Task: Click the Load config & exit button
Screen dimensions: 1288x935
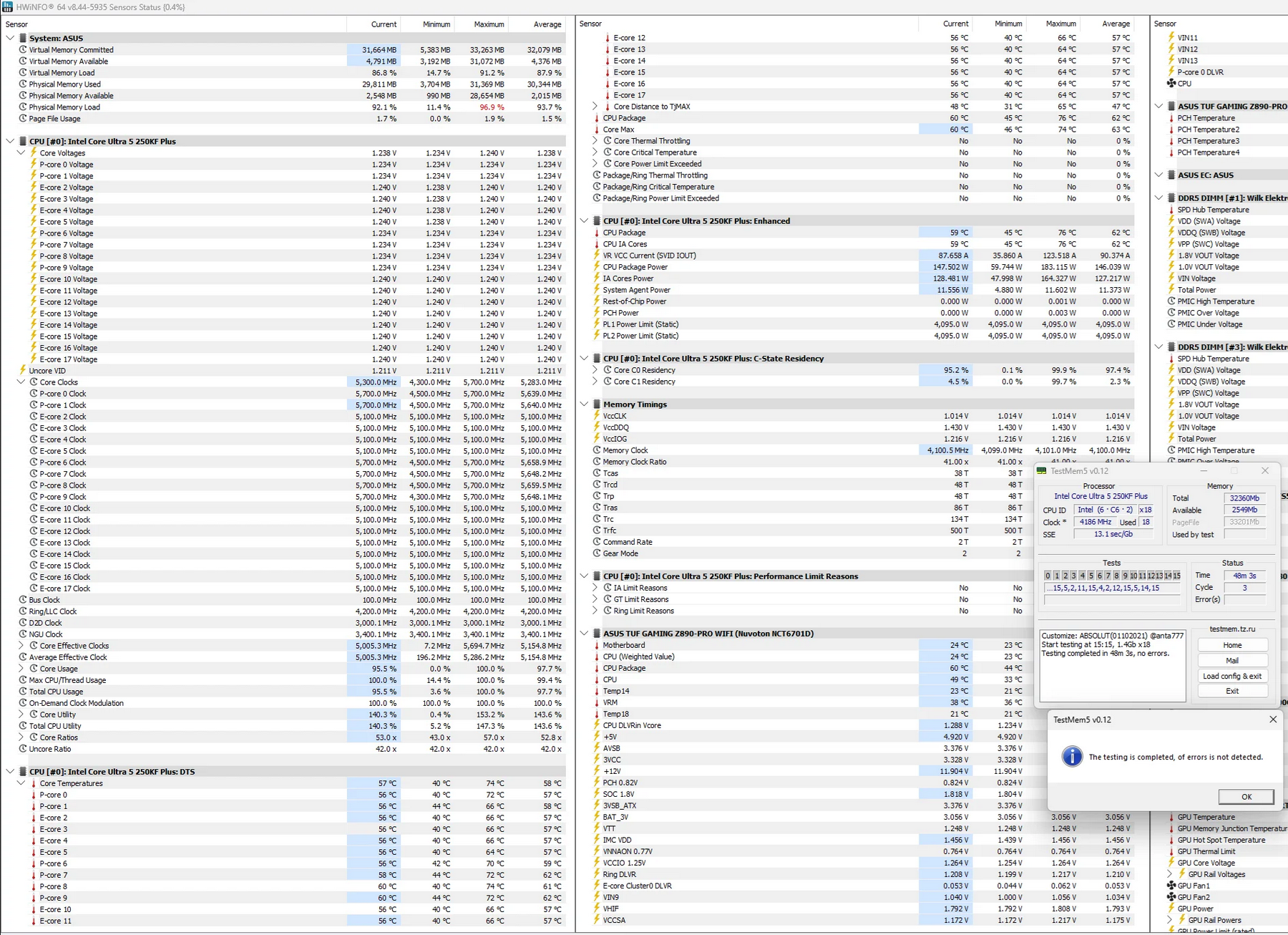Action: coord(1231,676)
